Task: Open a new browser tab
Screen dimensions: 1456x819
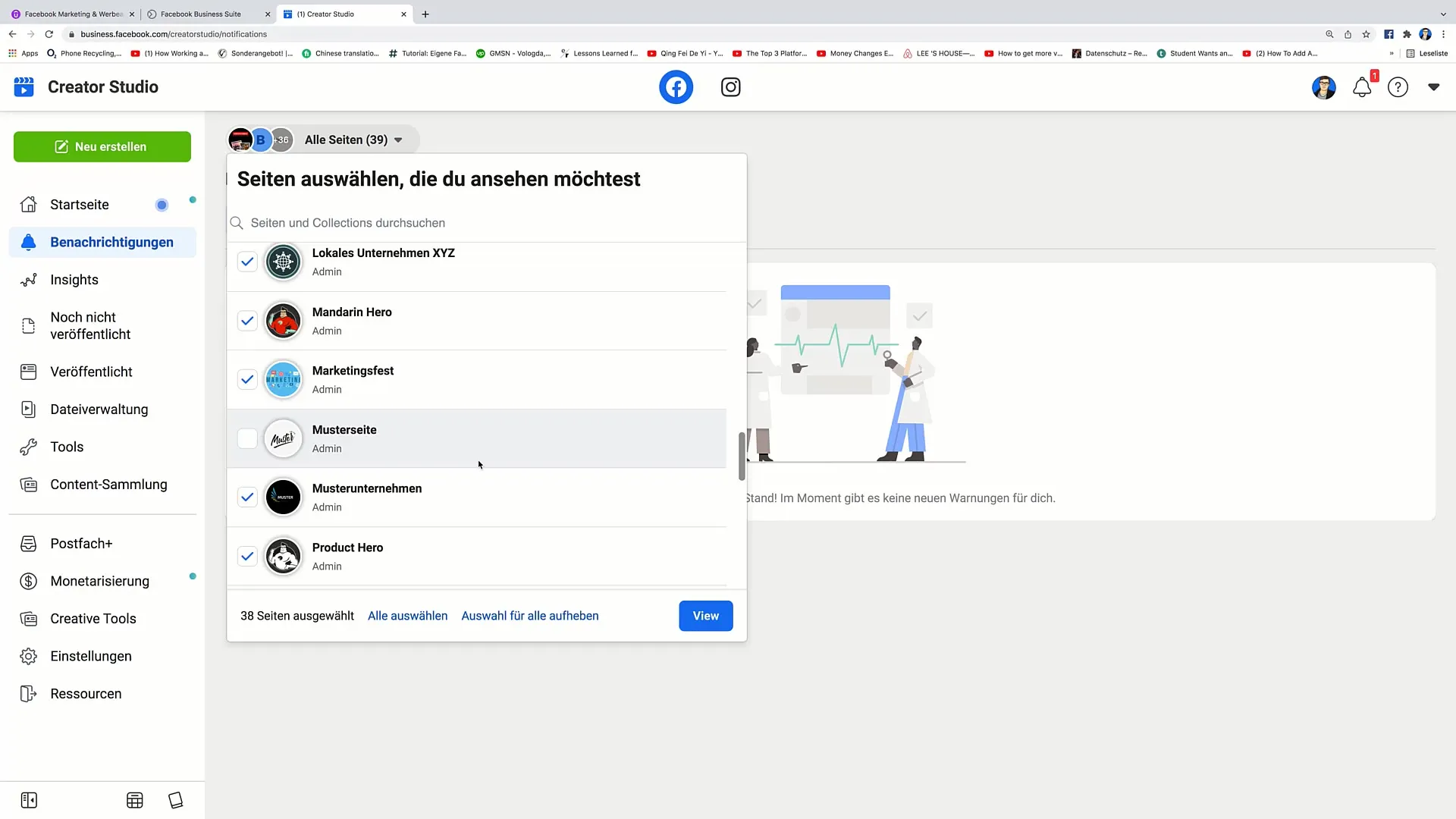Action: [425, 14]
